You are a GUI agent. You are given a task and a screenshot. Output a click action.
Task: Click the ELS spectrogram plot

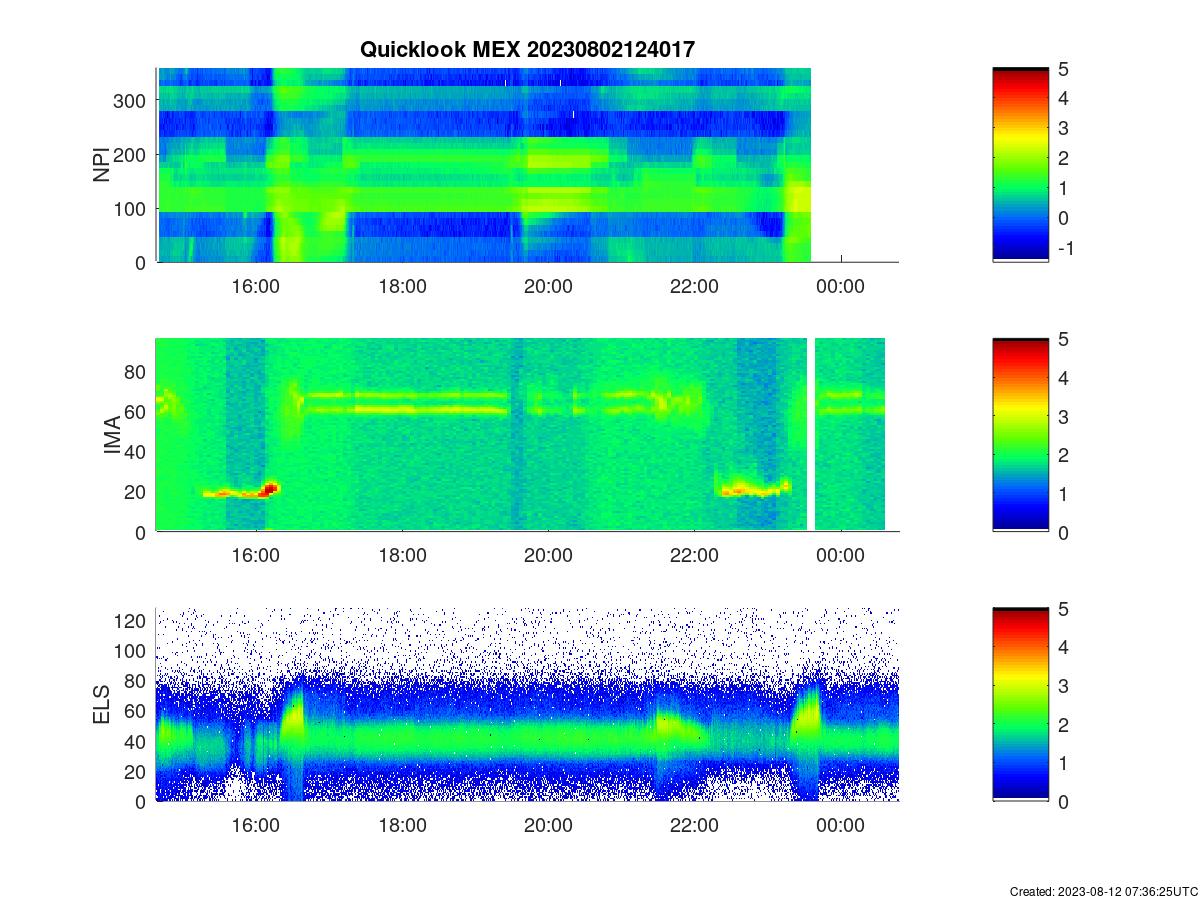pos(527,705)
